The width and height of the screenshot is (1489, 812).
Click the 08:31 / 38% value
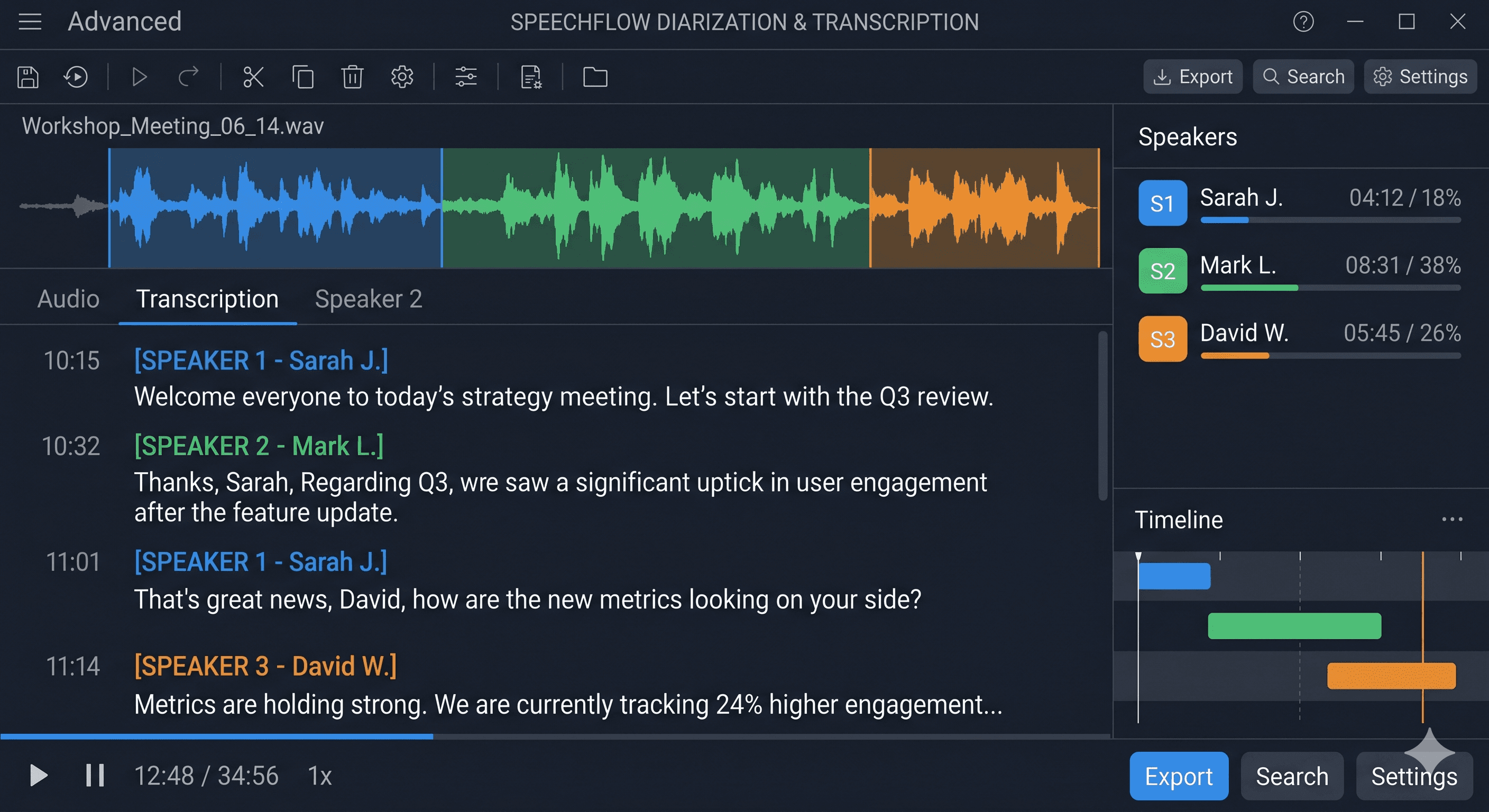coord(1403,265)
